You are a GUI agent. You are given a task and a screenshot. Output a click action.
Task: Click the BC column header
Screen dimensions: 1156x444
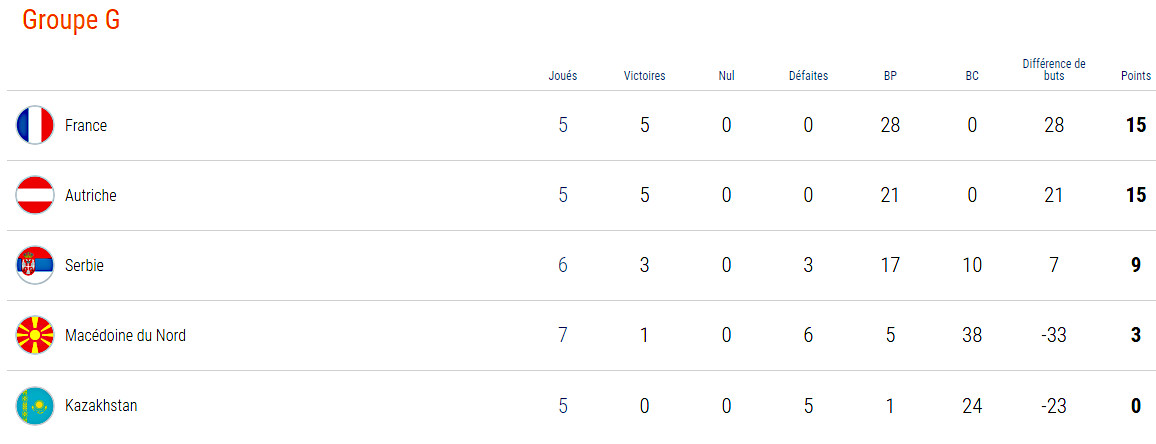[x=972, y=76]
